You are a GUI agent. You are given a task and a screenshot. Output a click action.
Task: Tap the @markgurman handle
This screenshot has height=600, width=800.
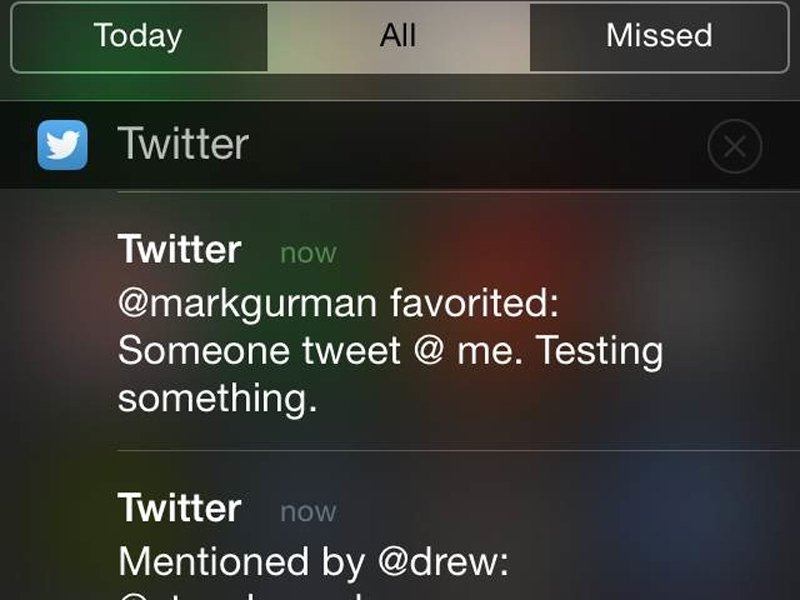247,304
